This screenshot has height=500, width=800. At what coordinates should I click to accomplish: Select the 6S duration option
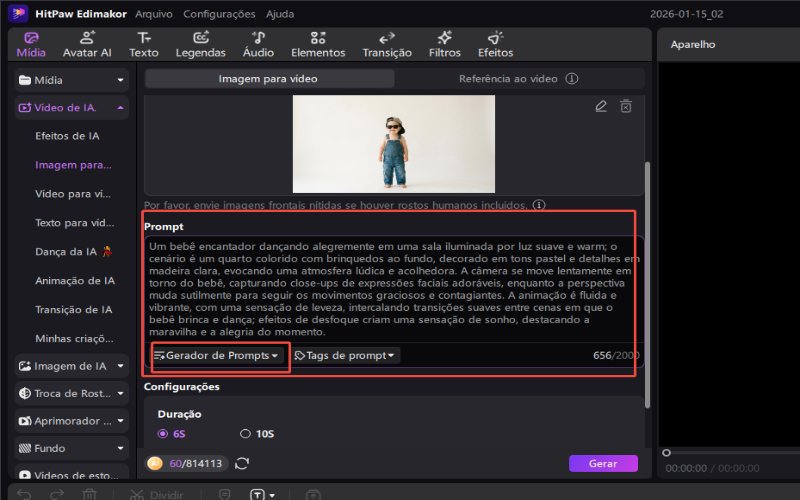(x=172, y=434)
